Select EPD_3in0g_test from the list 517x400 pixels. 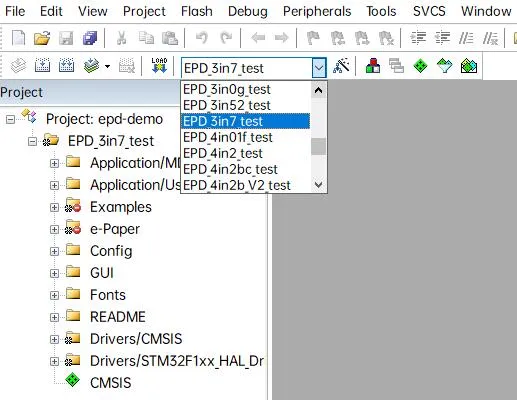coord(246,89)
